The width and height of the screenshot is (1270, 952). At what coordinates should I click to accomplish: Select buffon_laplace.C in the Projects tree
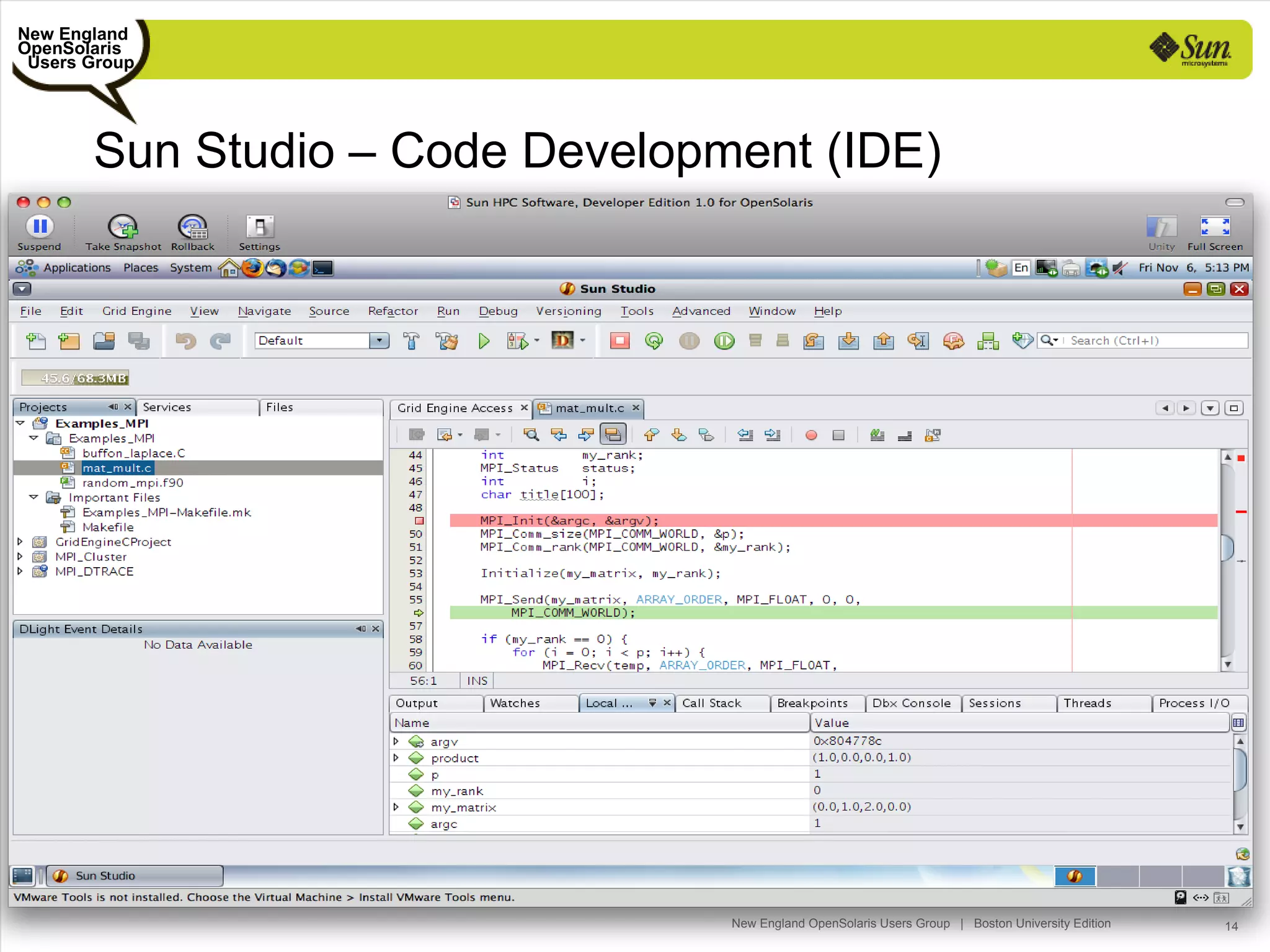point(133,453)
